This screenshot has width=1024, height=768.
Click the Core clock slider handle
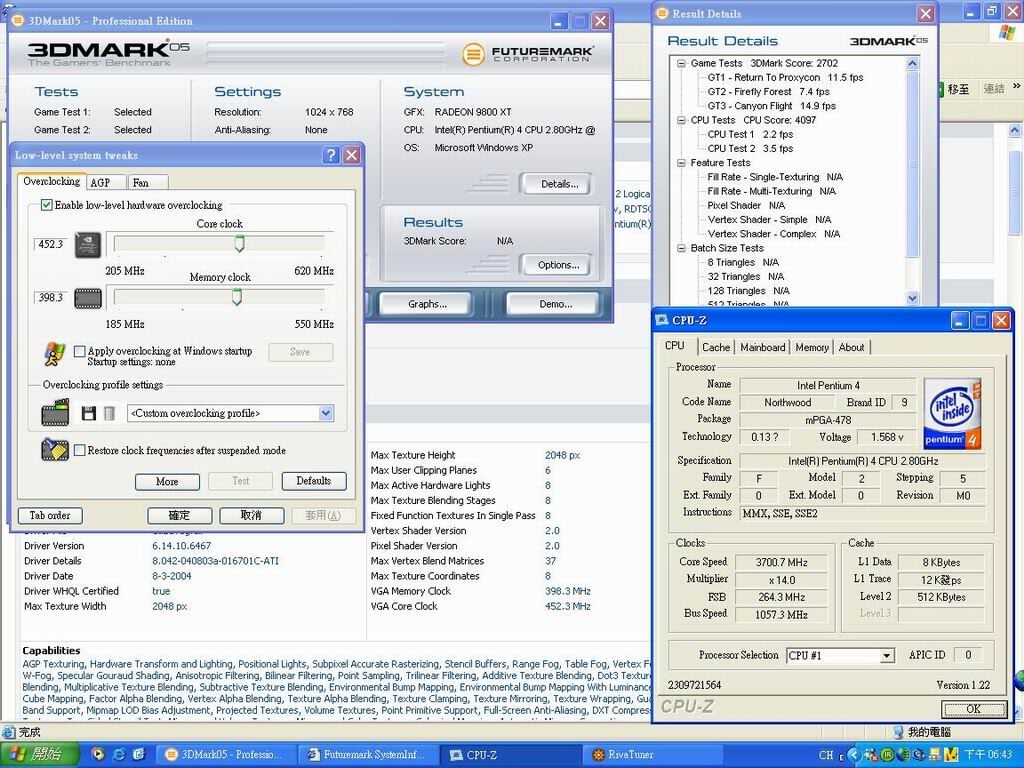click(x=239, y=244)
